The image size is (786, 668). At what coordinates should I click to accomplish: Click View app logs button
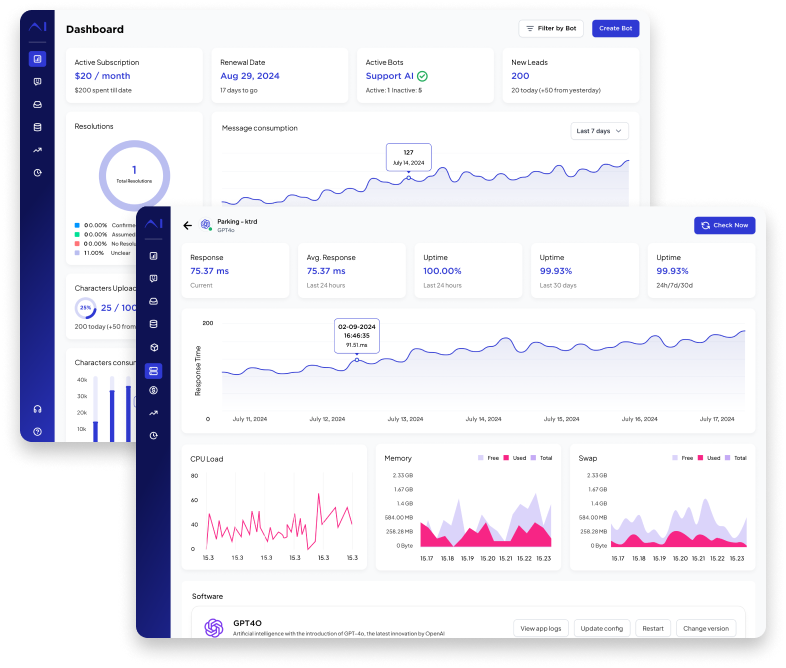(541, 628)
